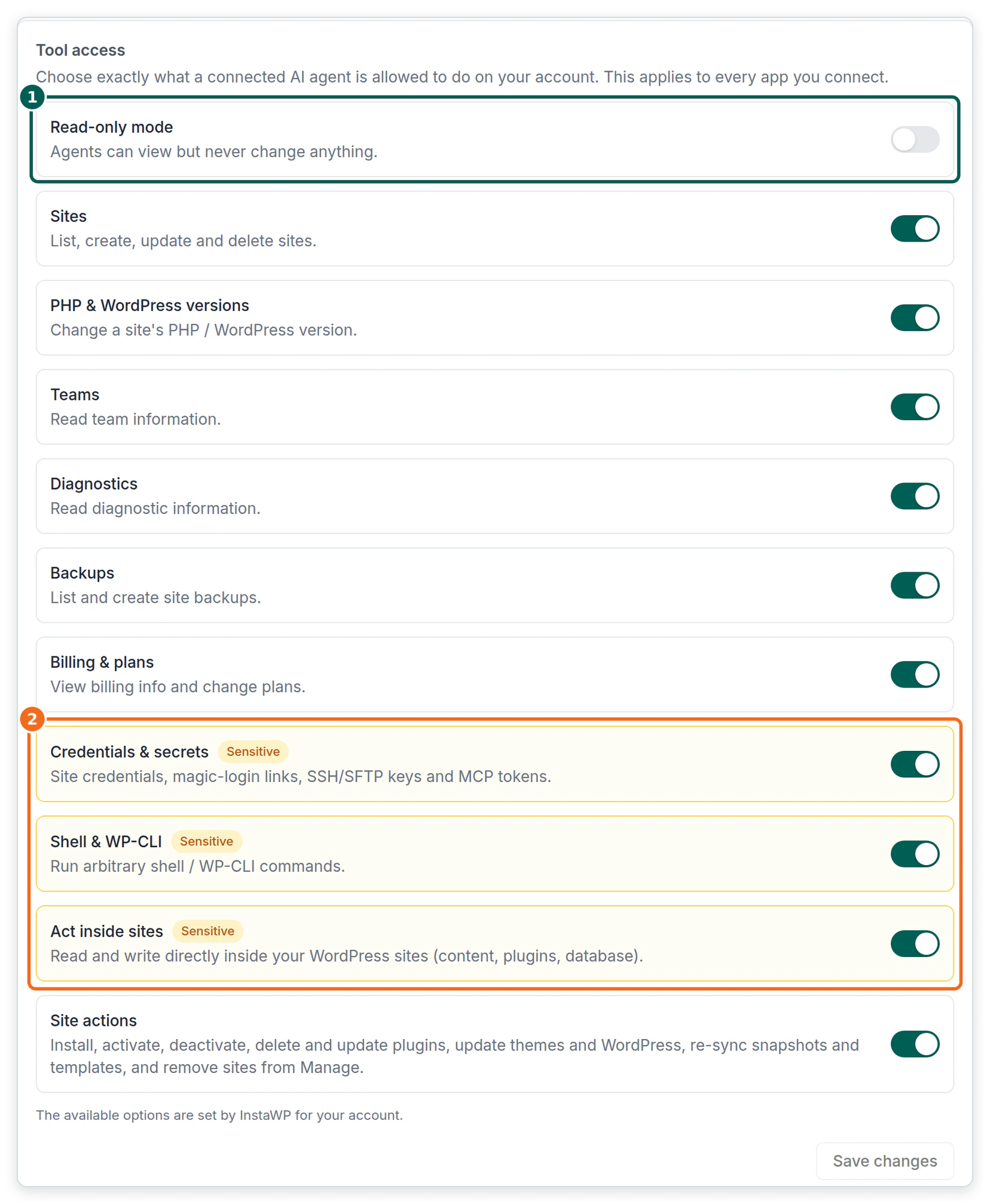Click the Tool access heading

[x=80, y=50]
